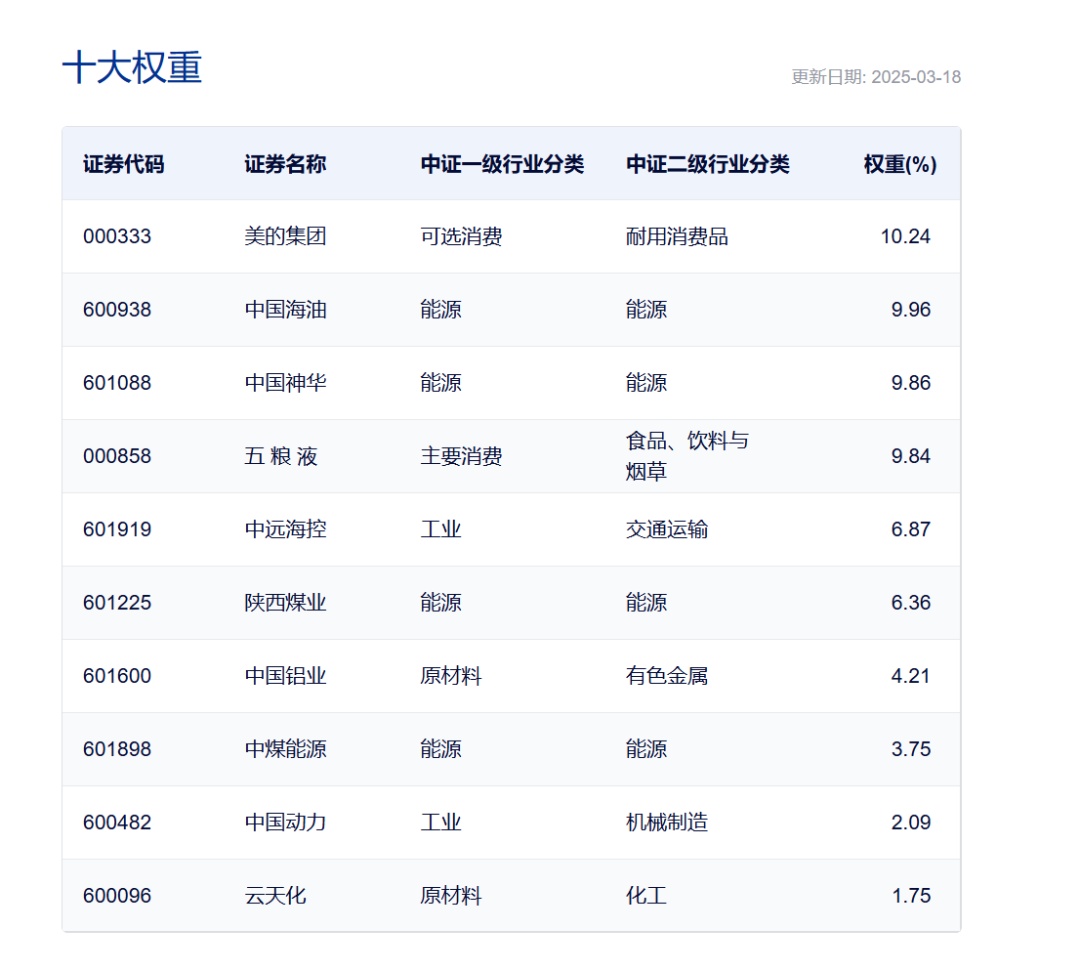Click the weight value 9.86
Screen dimensions: 1080x971
[x=911, y=383]
